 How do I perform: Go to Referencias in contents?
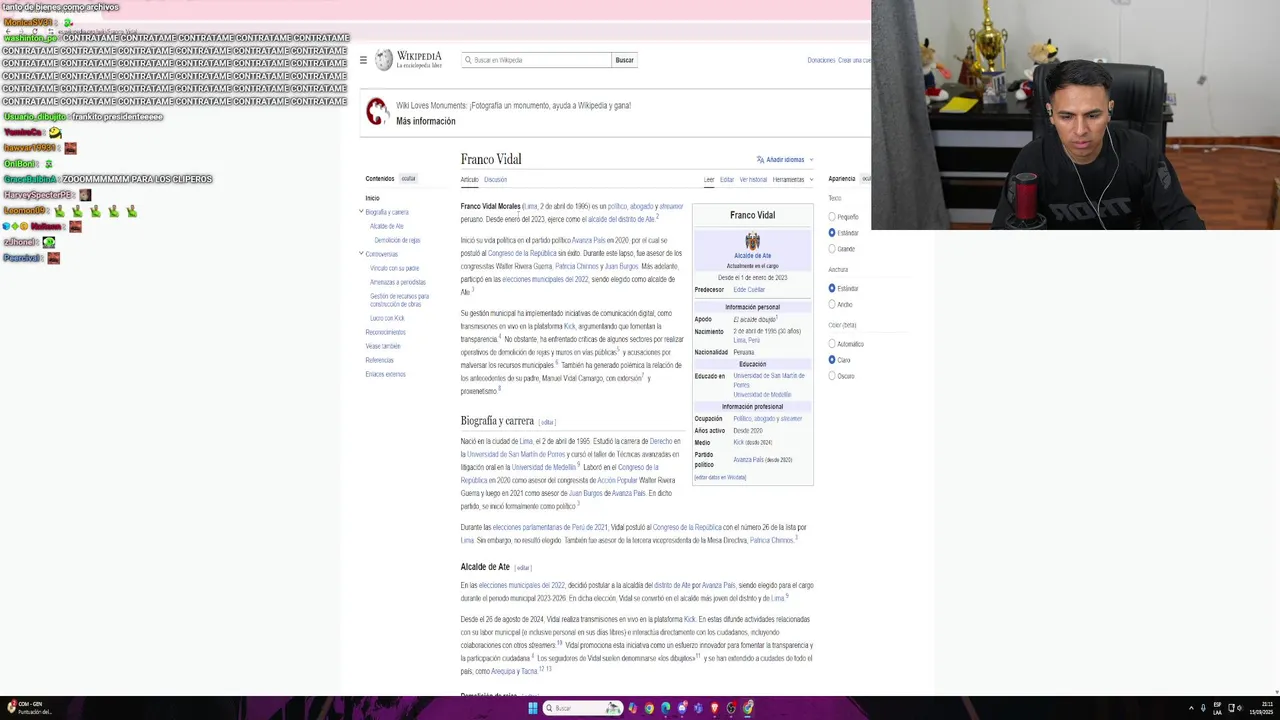(x=379, y=360)
